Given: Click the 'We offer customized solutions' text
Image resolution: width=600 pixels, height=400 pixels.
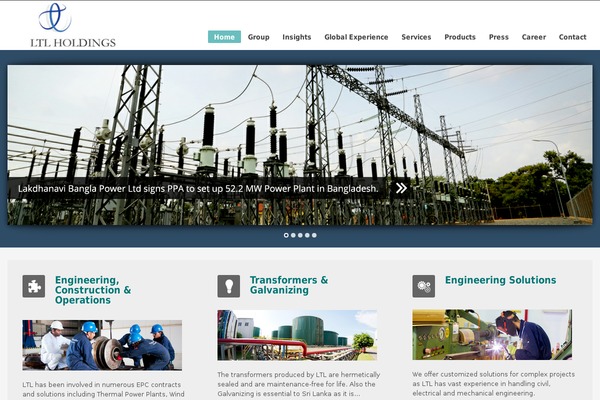Looking at the screenshot, I should tap(494, 384).
